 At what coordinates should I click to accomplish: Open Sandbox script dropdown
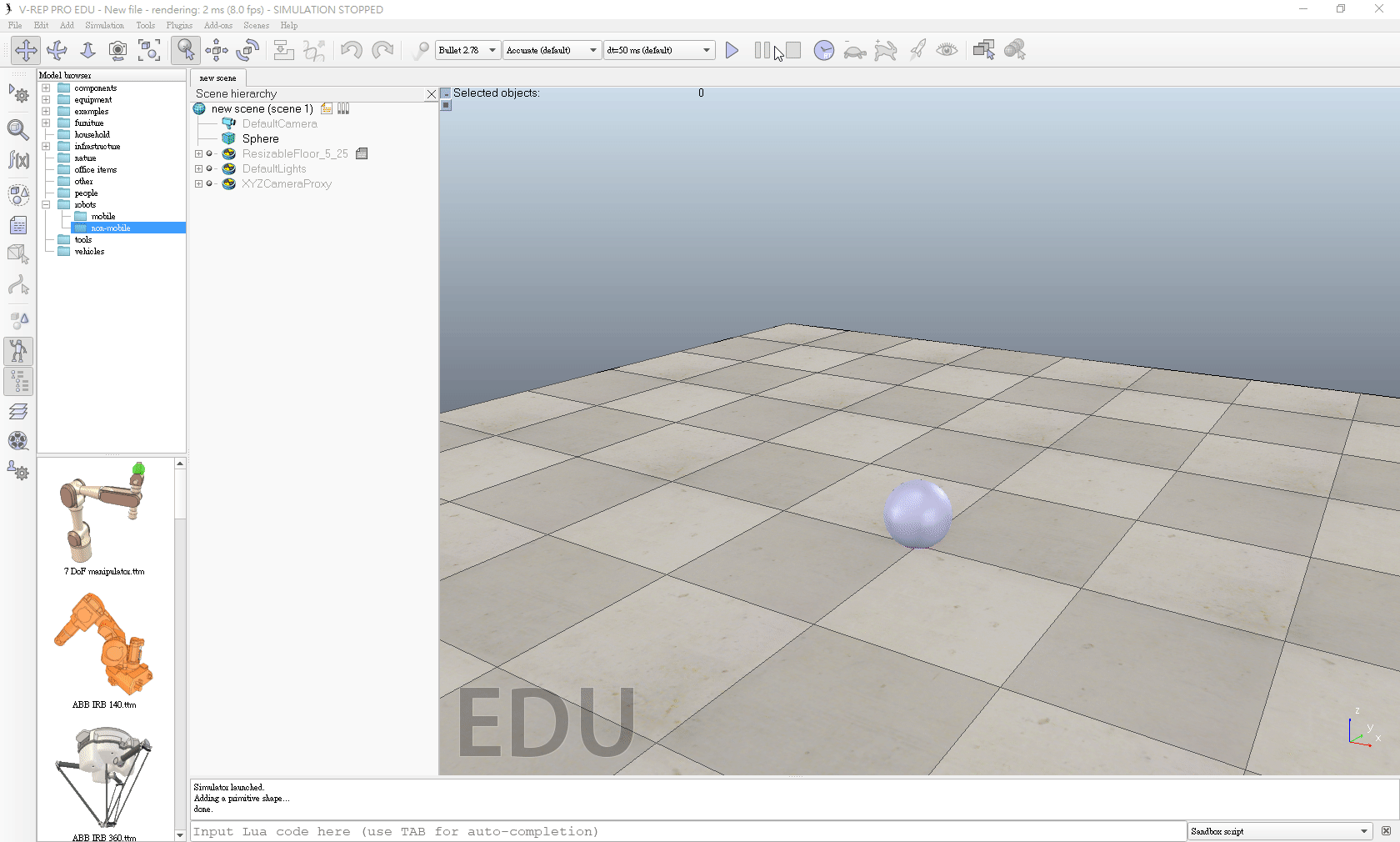pos(1279,831)
